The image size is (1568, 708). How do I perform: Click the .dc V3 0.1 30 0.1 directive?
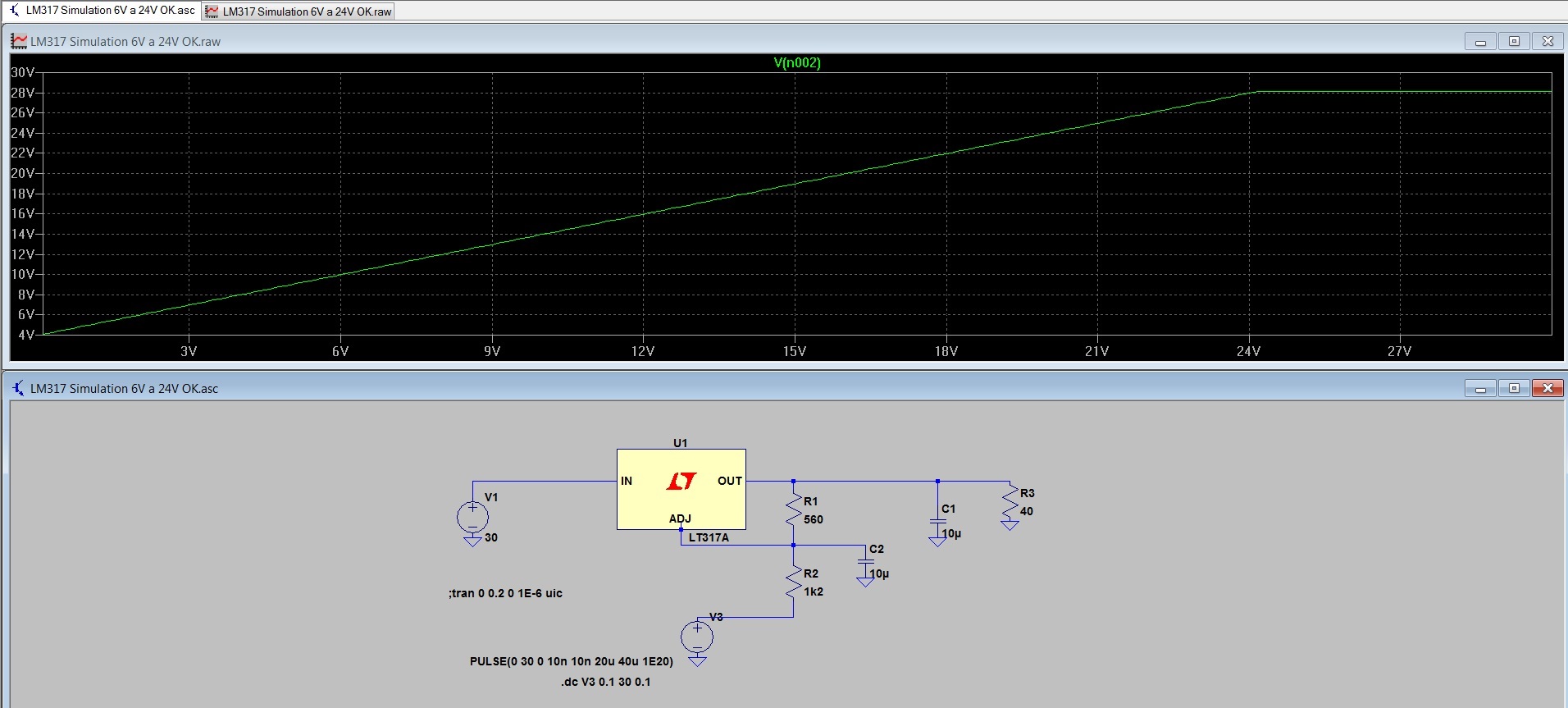pyautogui.click(x=606, y=682)
